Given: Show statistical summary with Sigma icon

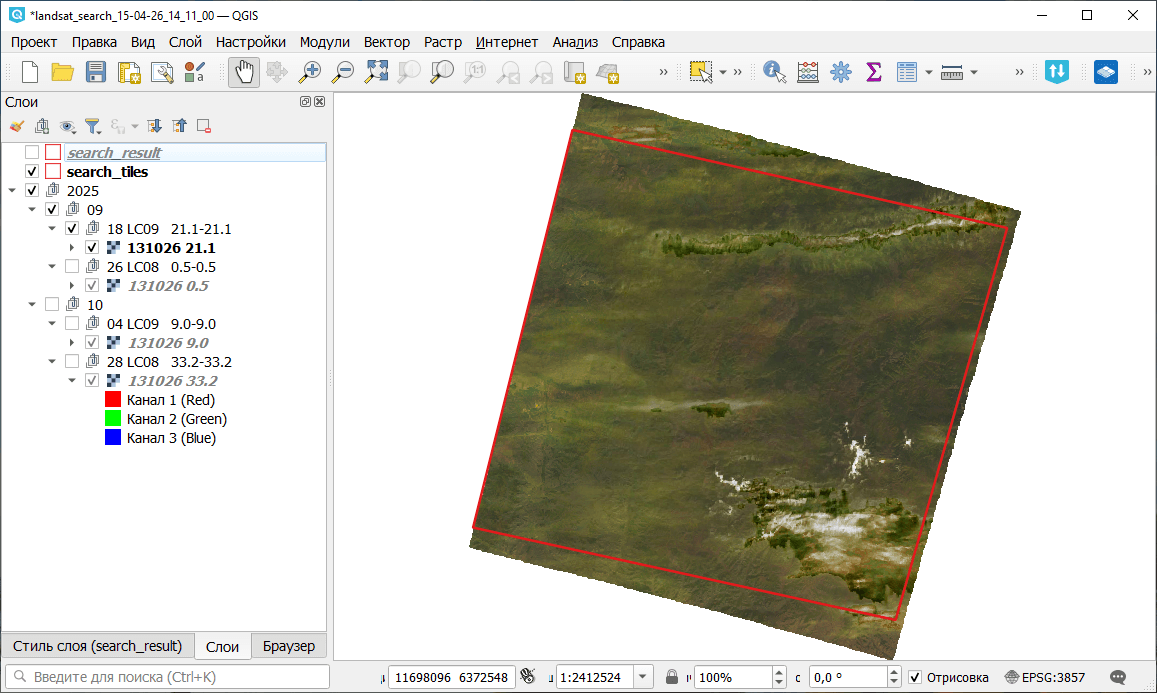Looking at the screenshot, I should point(873,72).
